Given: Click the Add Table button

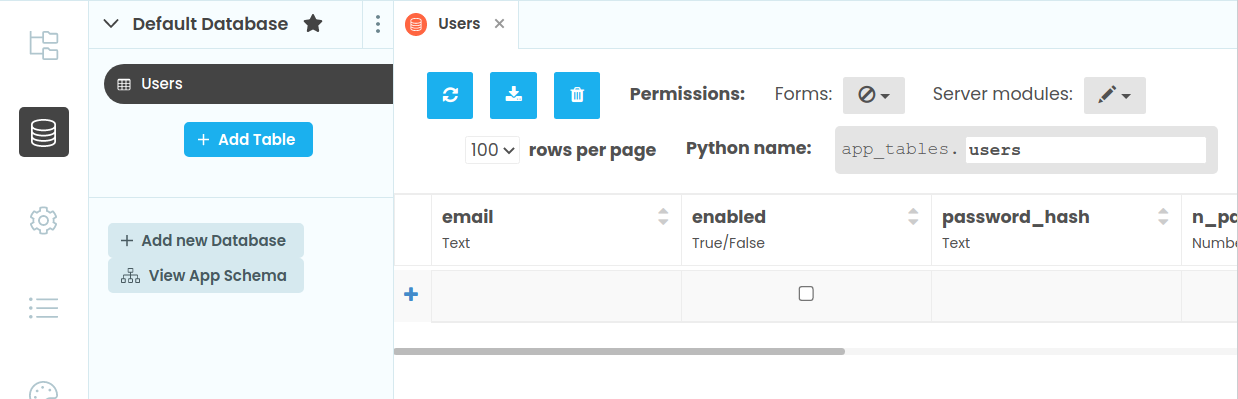Looking at the screenshot, I should coord(248,139).
